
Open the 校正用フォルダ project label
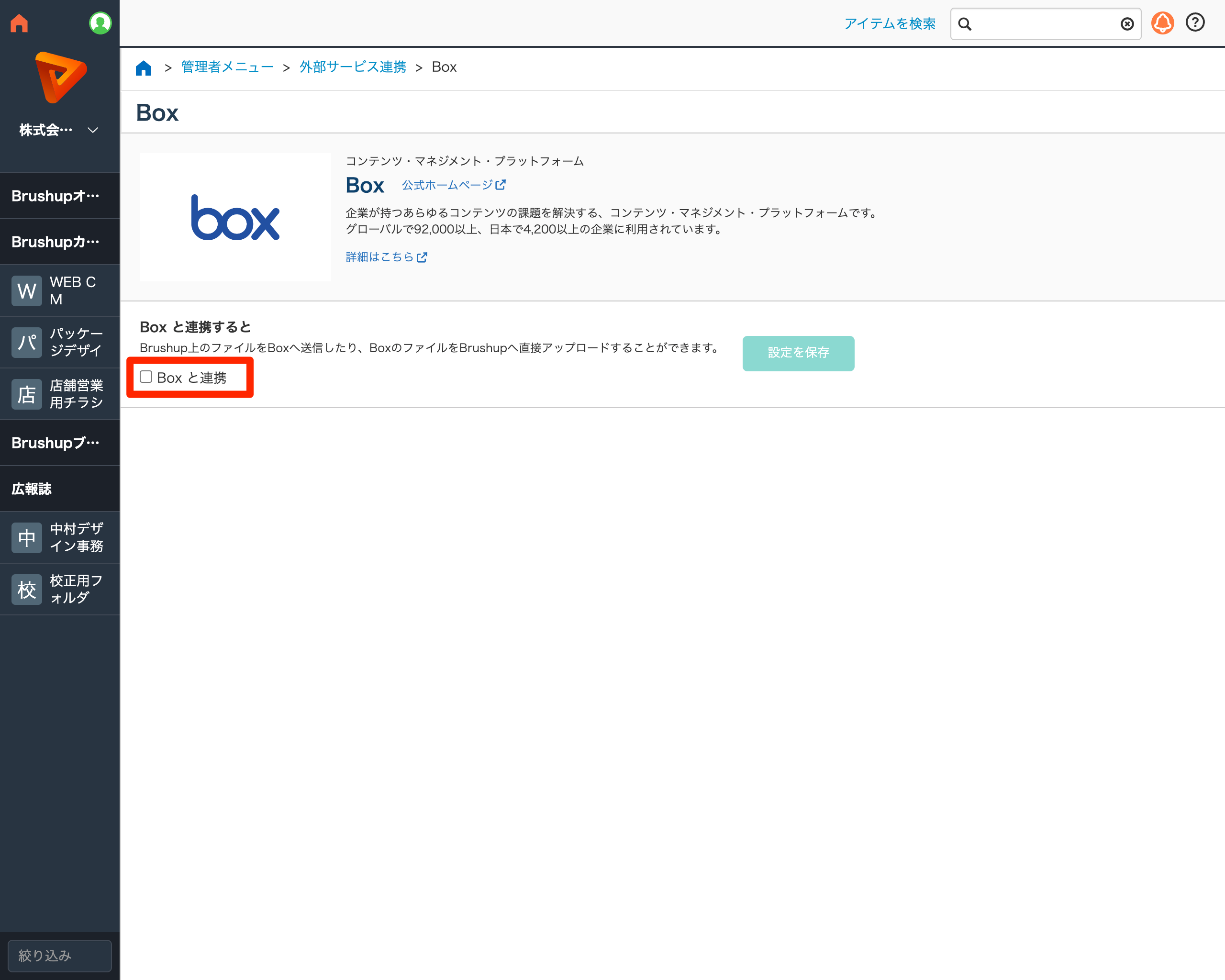coord(76,589)
